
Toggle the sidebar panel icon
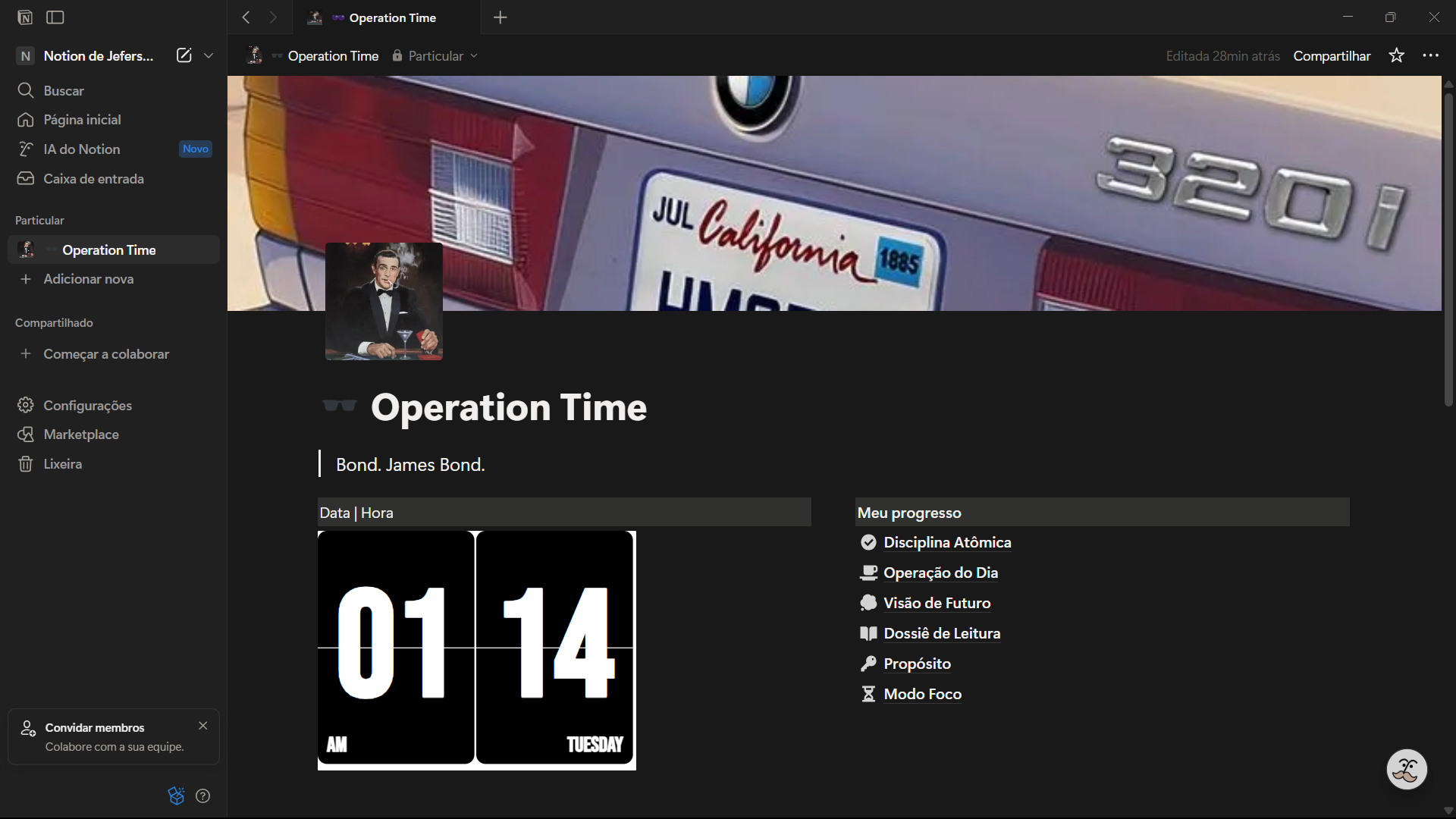55,17
